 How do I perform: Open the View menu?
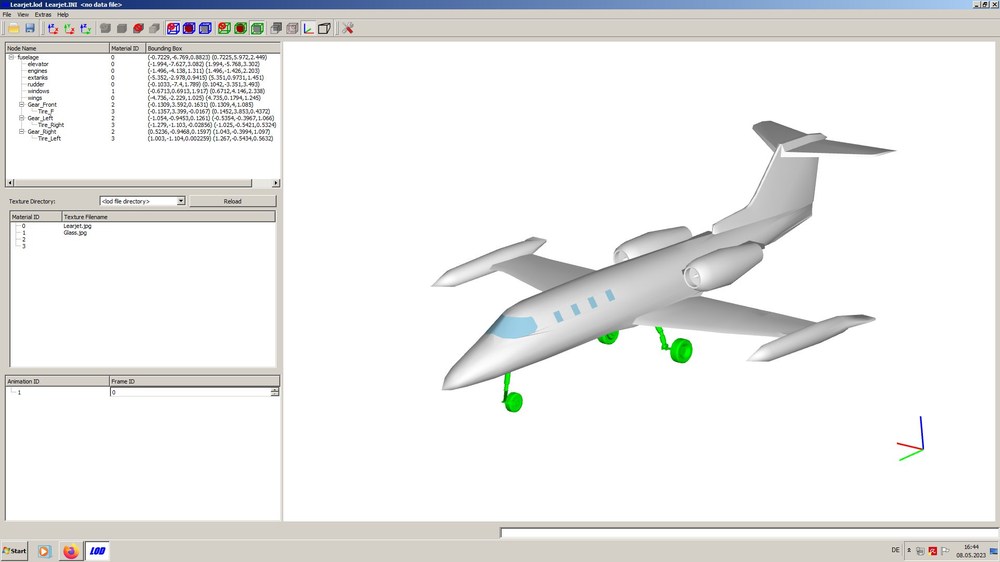pyautogui.click(x=23, y=14)
